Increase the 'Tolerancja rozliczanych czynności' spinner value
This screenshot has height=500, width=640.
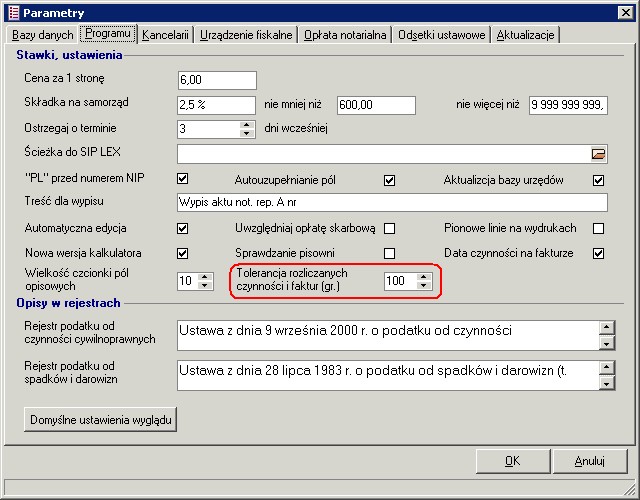pyautogui.click(x=423, y=276)
